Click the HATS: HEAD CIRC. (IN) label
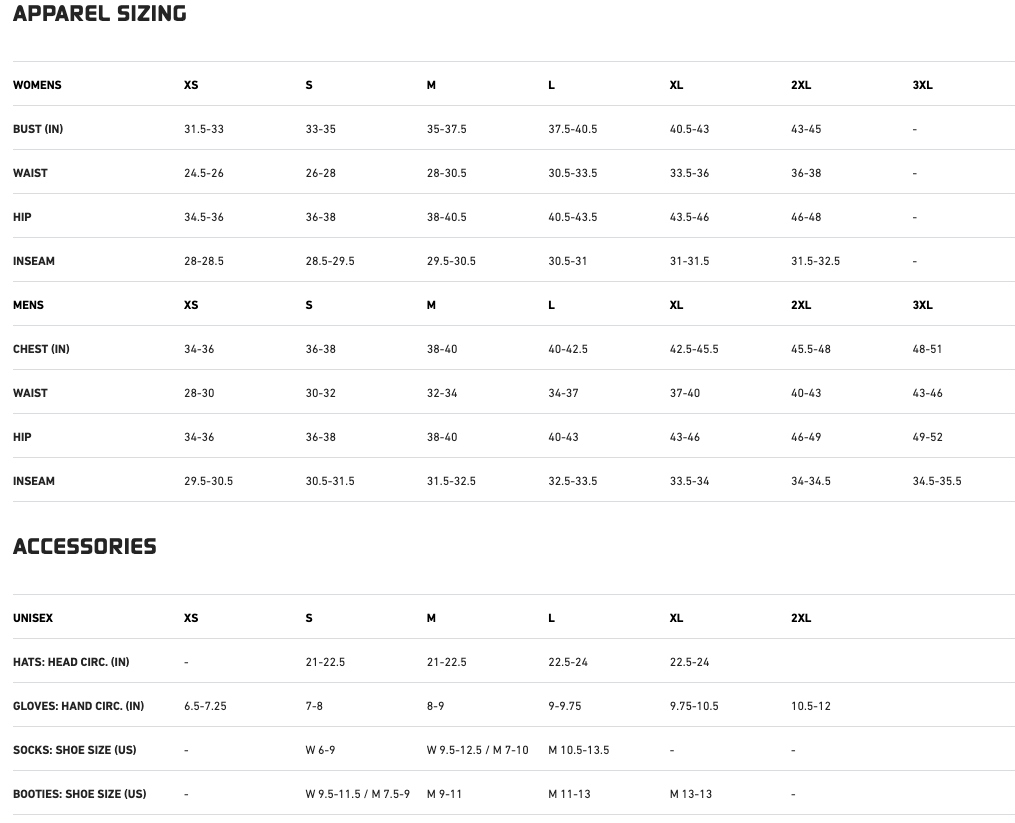This screenshot has width=1015, height=823. pyautogui.click(x=71, y=662)
